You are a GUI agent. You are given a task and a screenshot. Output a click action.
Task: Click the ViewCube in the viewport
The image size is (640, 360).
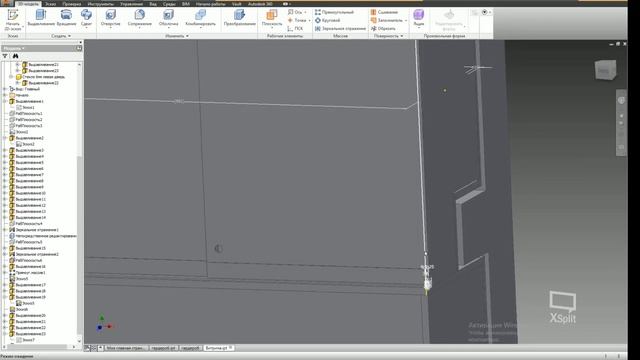(606, 70)
